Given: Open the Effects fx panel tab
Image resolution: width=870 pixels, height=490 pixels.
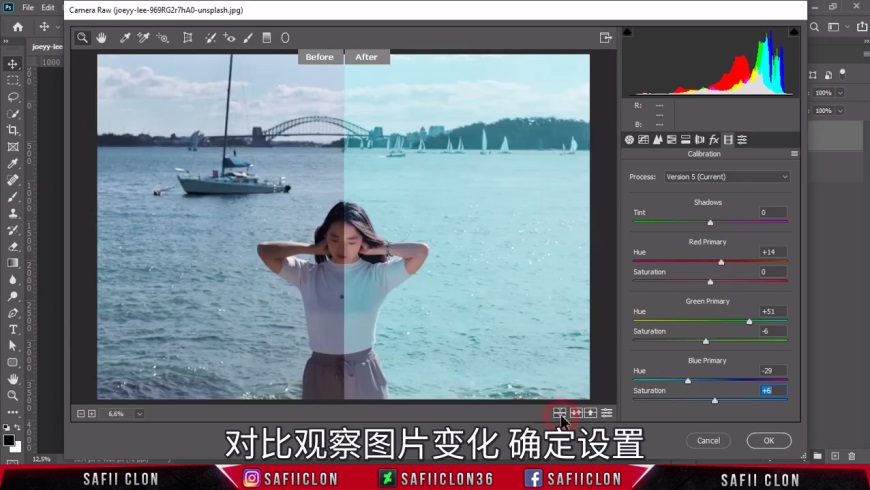Looking at the screenshot, I should pos(714,140).
